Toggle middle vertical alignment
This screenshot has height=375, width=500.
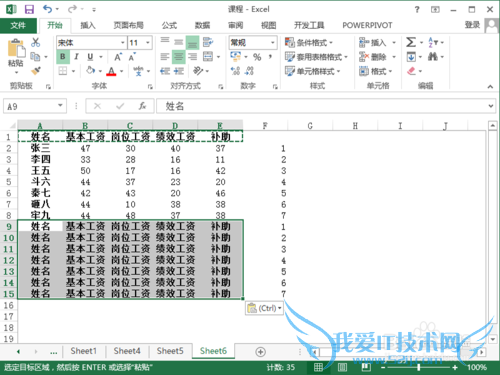(x=179, y=42)
